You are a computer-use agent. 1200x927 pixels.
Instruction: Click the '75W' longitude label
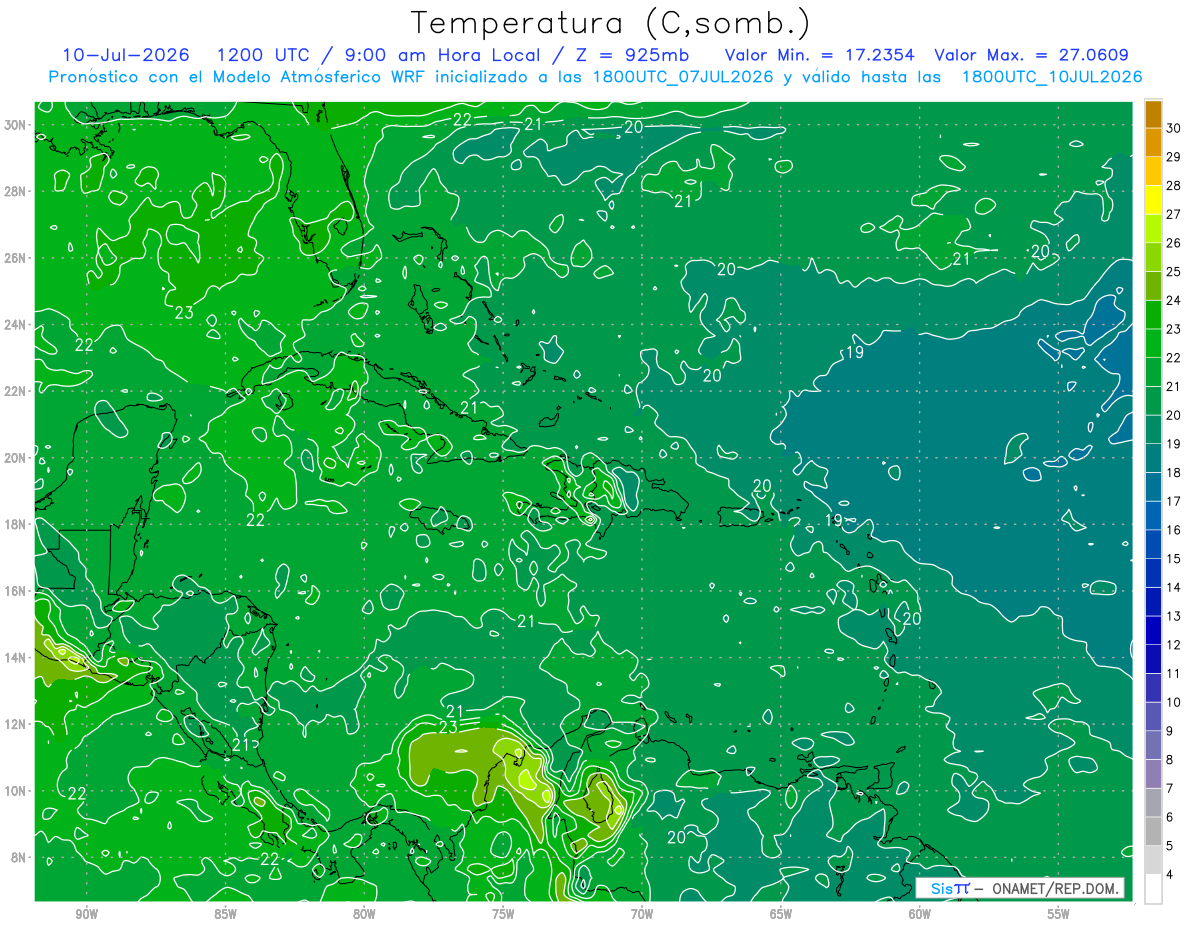click(503, 915)
